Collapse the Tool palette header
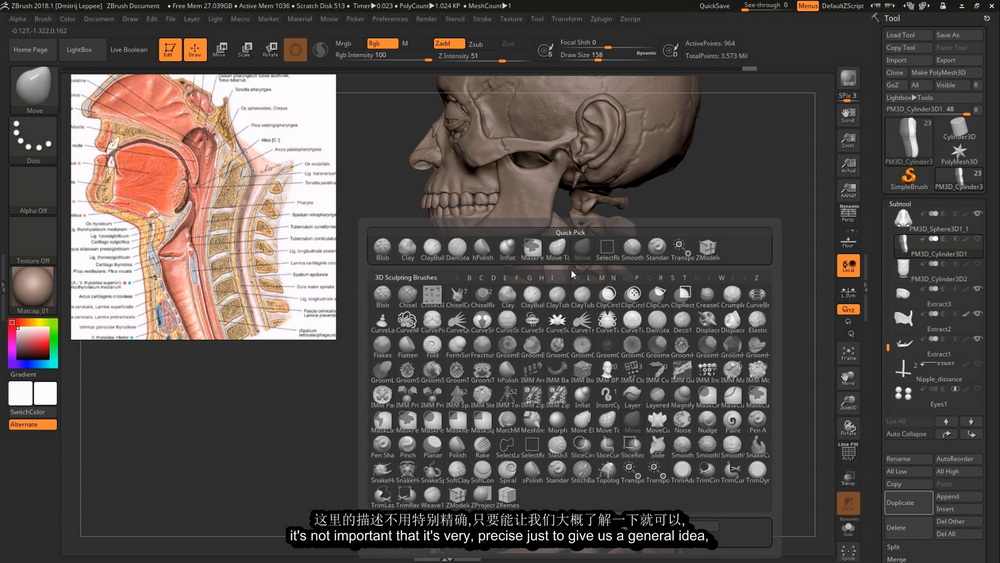Screen dimensions: 1000x563 point(892,18)
